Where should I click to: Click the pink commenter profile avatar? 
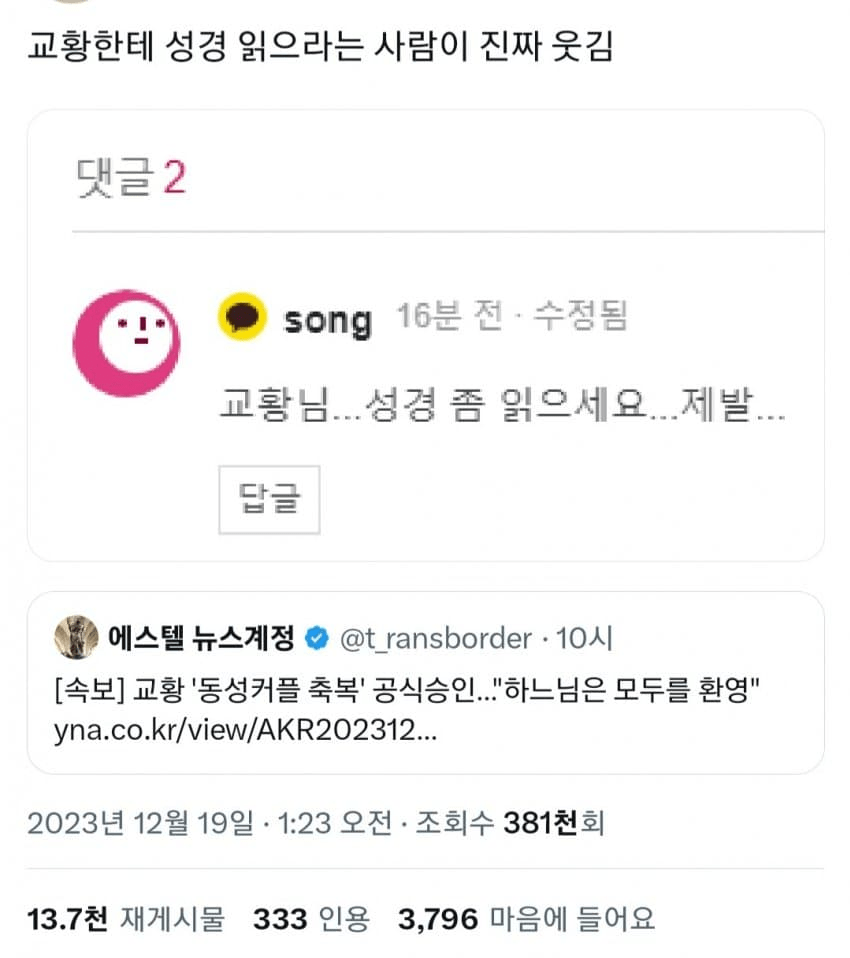click(126, 343)
